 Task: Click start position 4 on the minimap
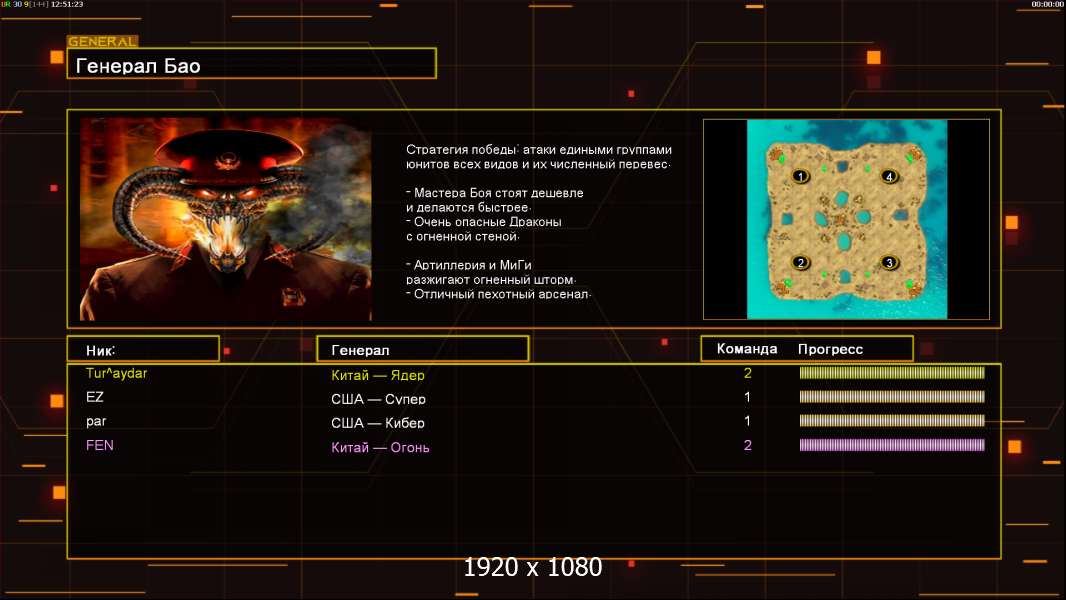coord(889,177)
